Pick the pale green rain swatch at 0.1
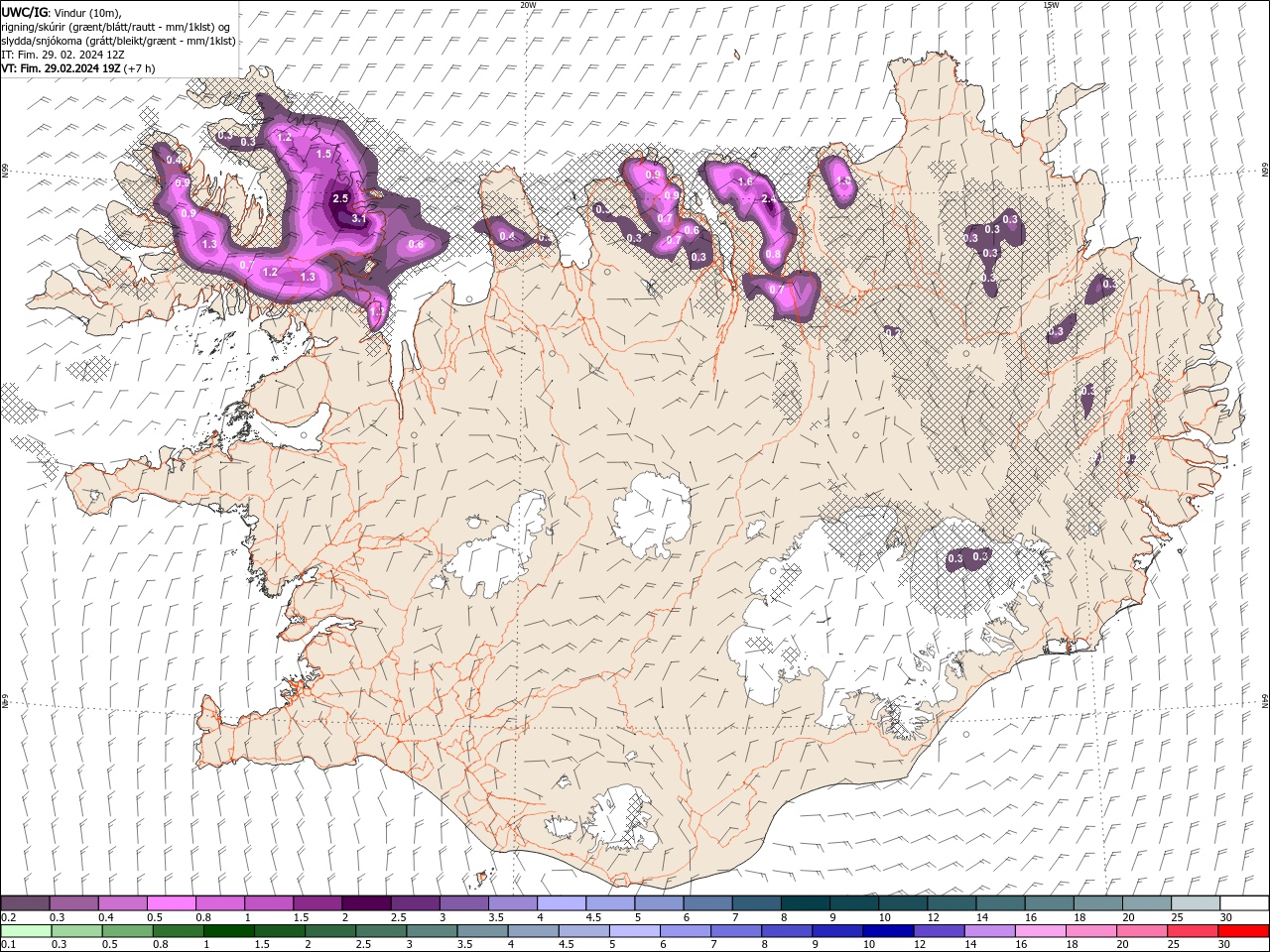1270x952 pixels. [x=25, y=931]
